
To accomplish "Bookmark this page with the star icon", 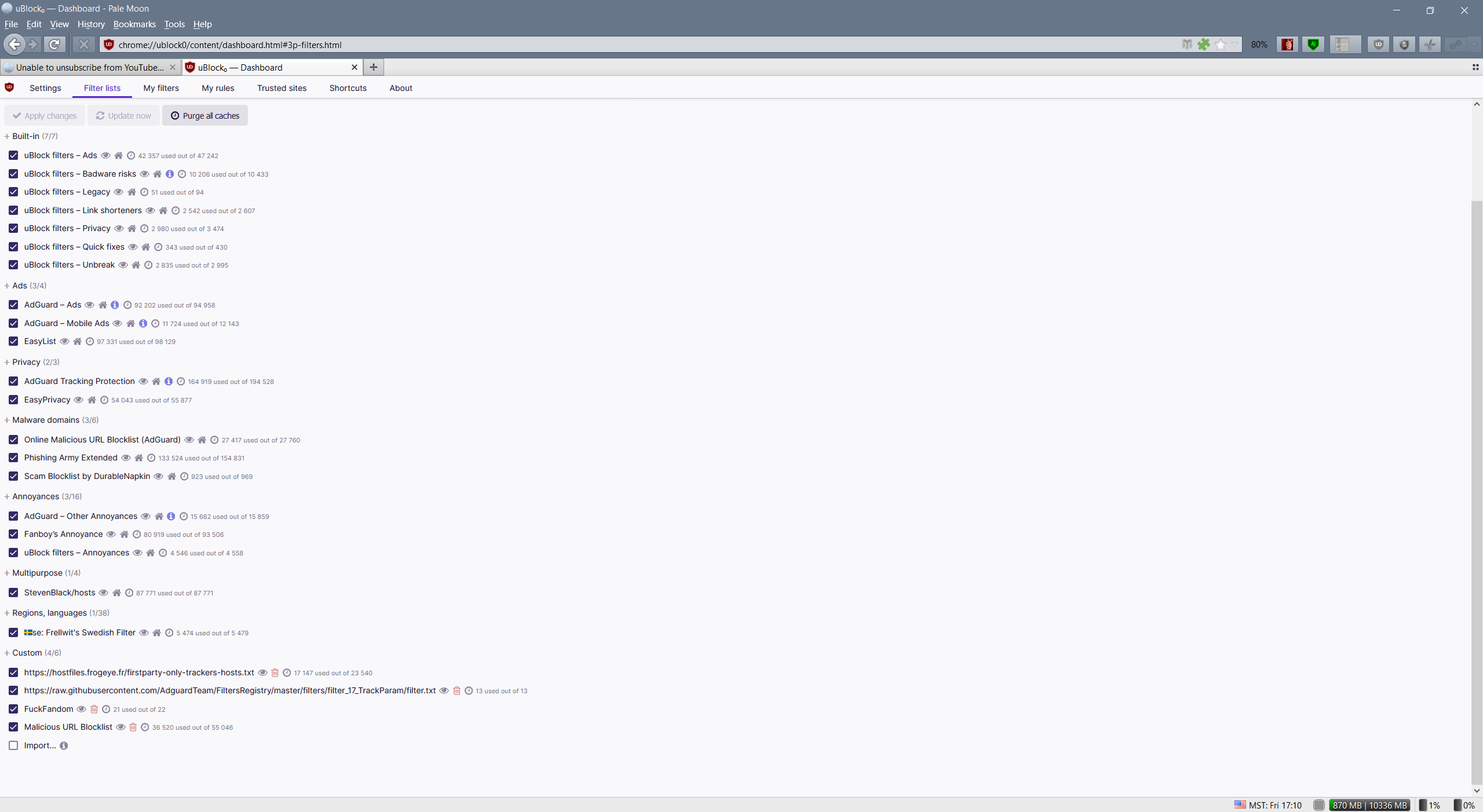I will (x=1221, y=45).
